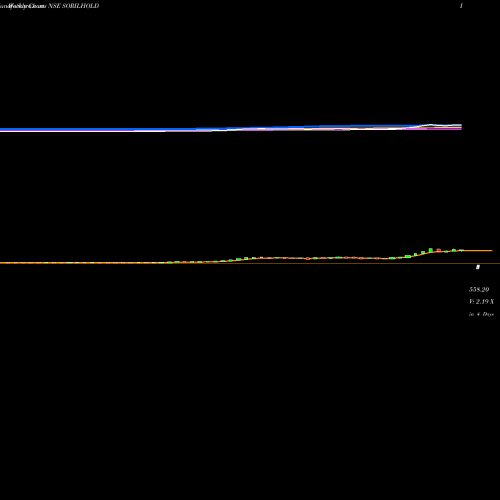
Task: Click the V: 2.19 volume label
Action: [x=481, y=302]
